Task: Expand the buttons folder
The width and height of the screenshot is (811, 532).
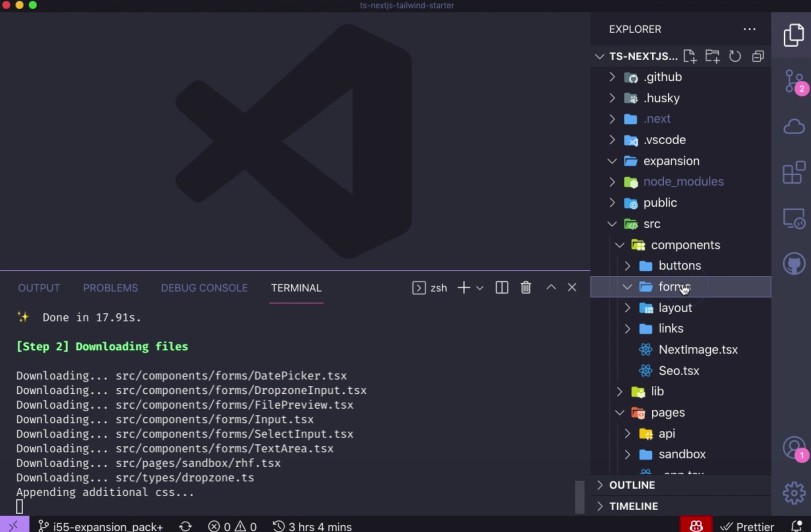Action: (681, 266)
